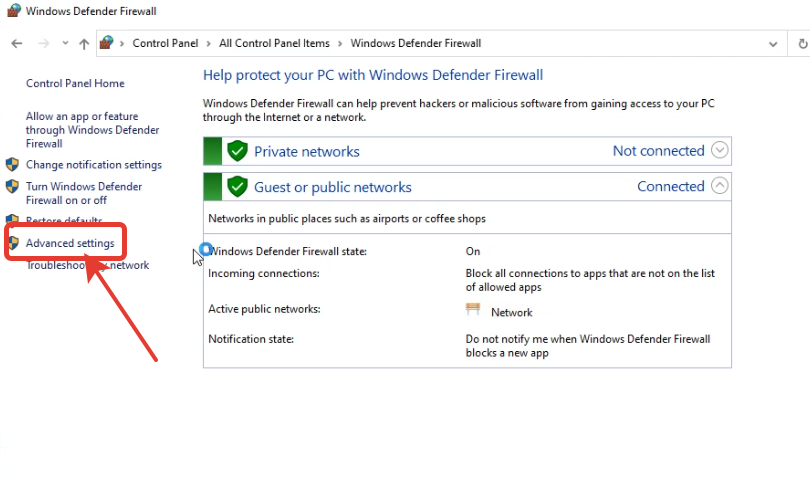Click the bench Network icon

(x=473, y=309)
